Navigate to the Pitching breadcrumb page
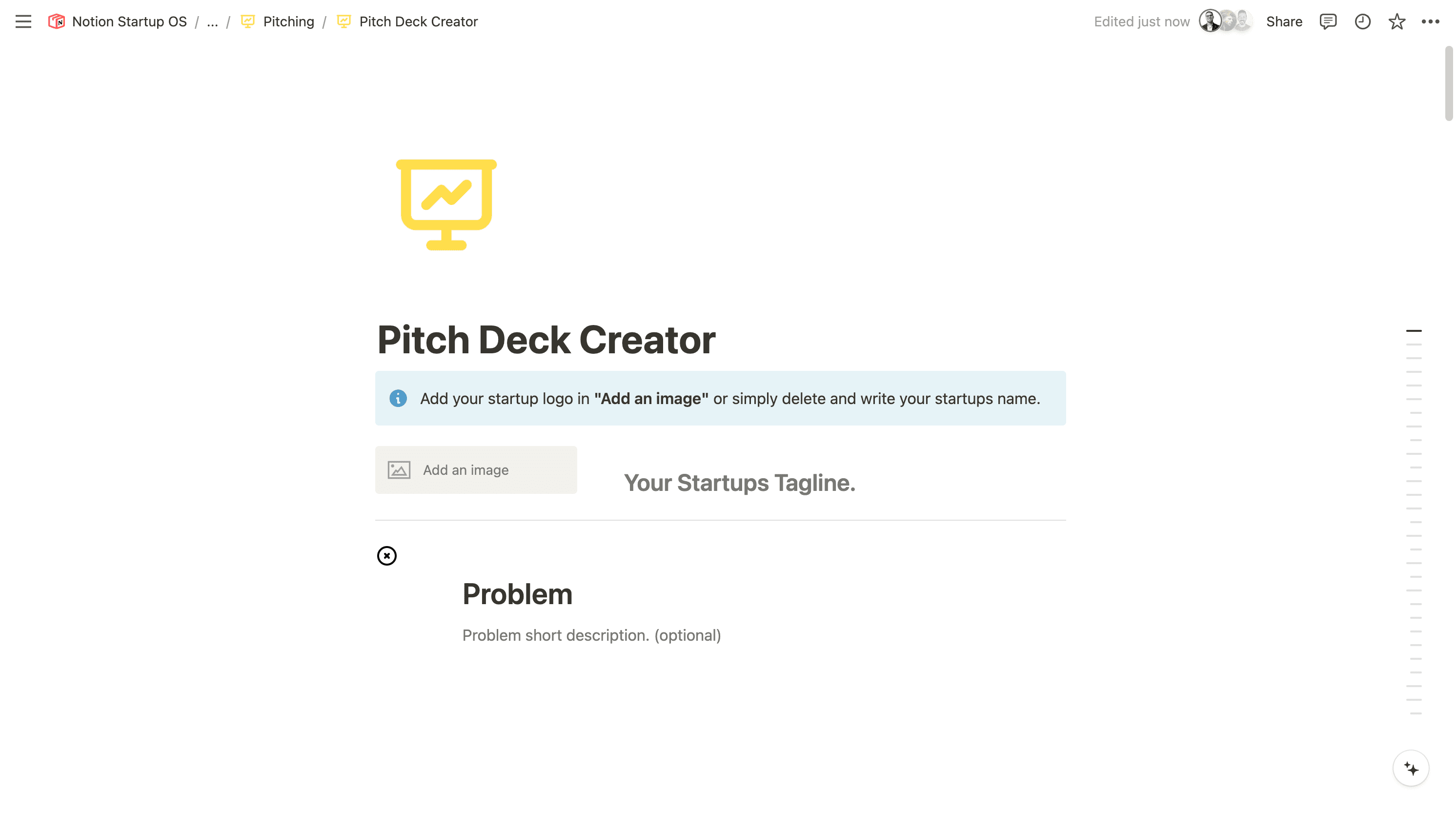This screenshot has width=1456, height=813. pos(289,21)
